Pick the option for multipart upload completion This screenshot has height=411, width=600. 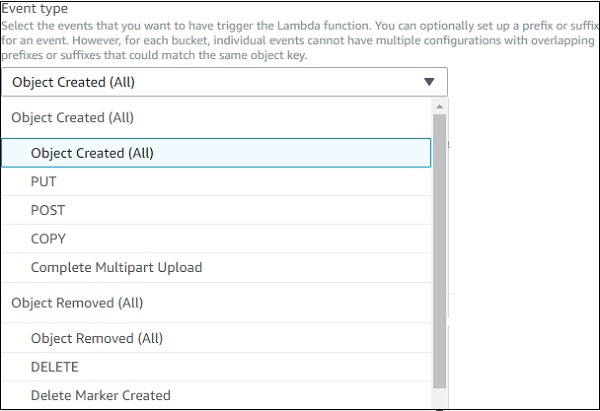[x=116, y=267]
